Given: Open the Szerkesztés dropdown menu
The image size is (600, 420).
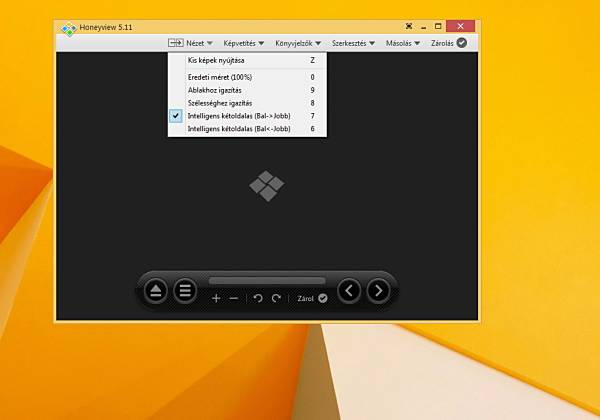Looking at the screenshot, I should [353, 43].
